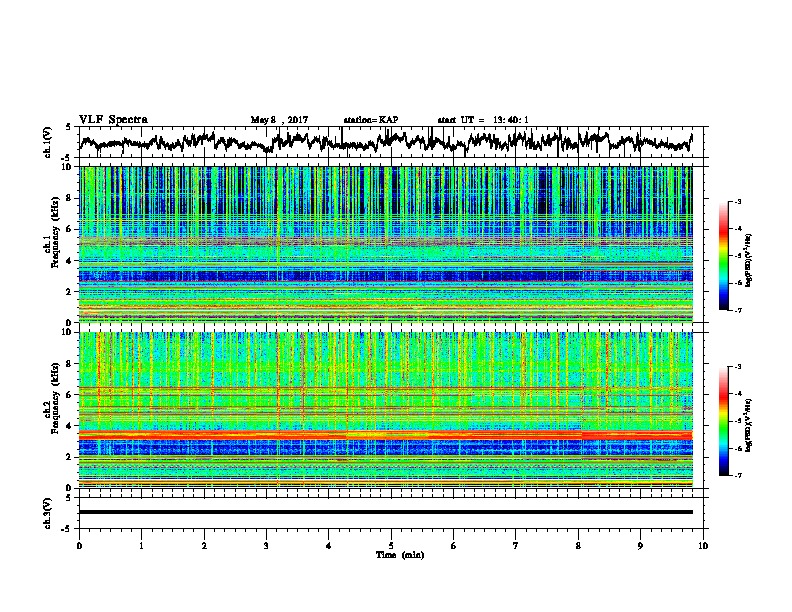Viewport: 792px width, 612px height.
Task: Click the "-3" label on ch.1 color bar
Action: 738,201
